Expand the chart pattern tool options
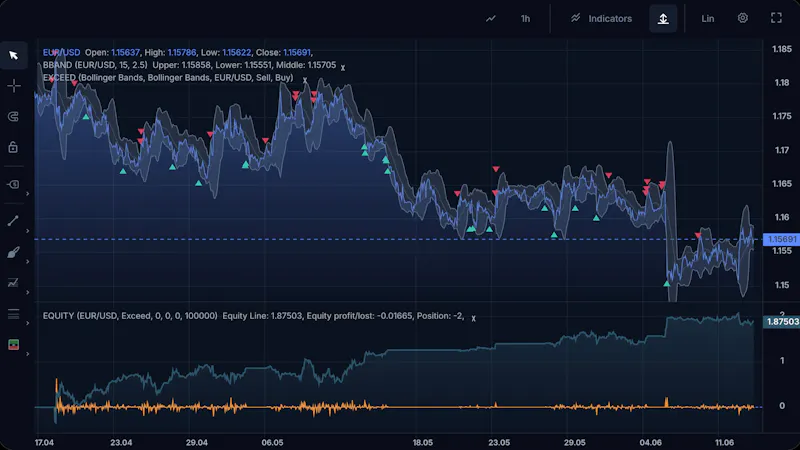800x450 pixels. pyautogui.click(x=28, y=292)
